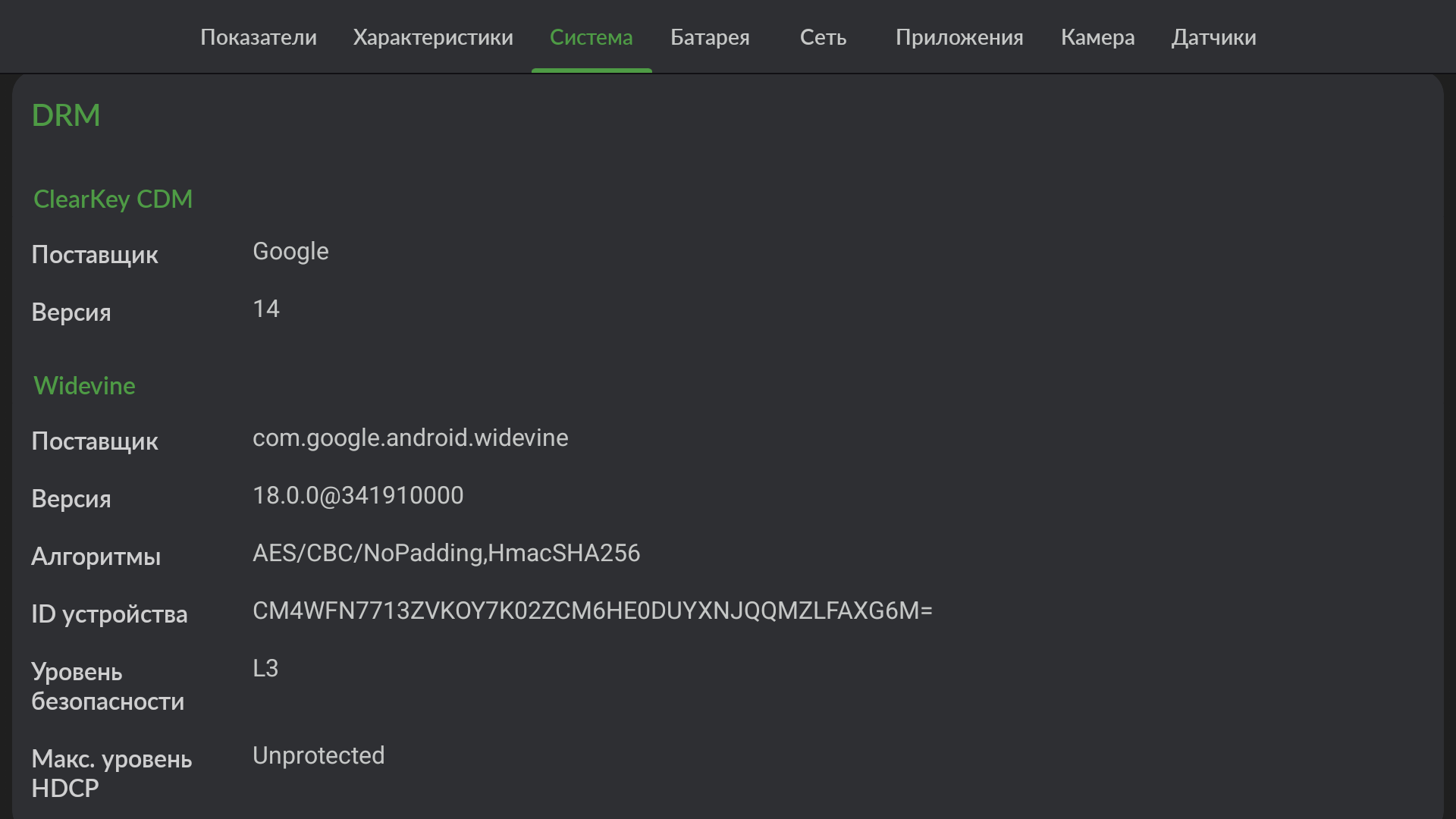Select the Система tab
Viewport: 1456px width, 819px height.
coord(591,37)
